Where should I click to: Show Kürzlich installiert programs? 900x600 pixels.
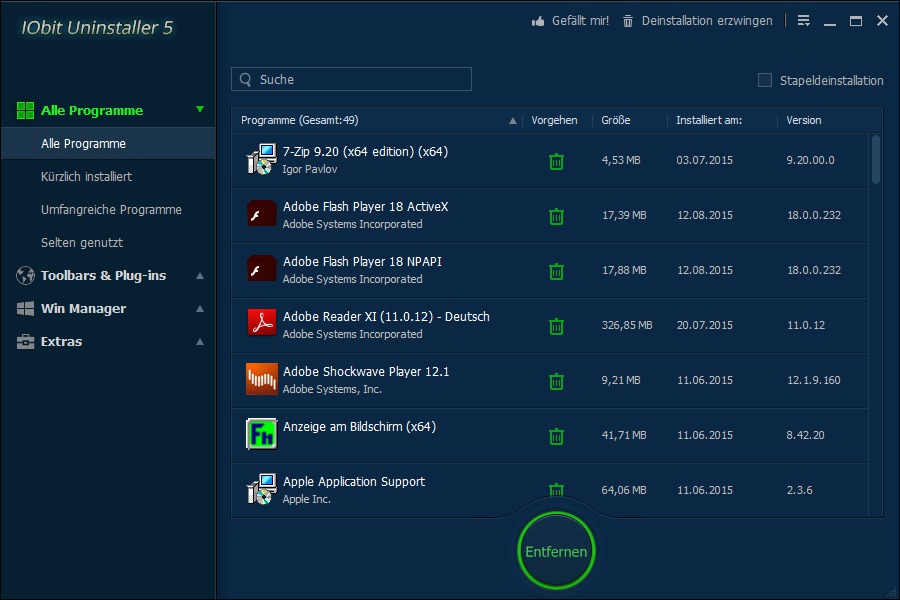[86, 176]
